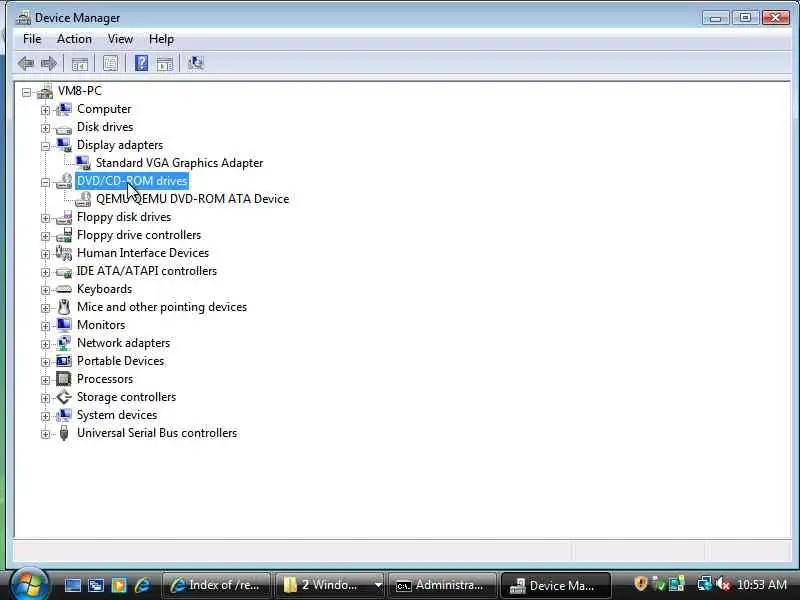
Task: Click the Human Interface Devices icon
Action: (x=64, y=253)
